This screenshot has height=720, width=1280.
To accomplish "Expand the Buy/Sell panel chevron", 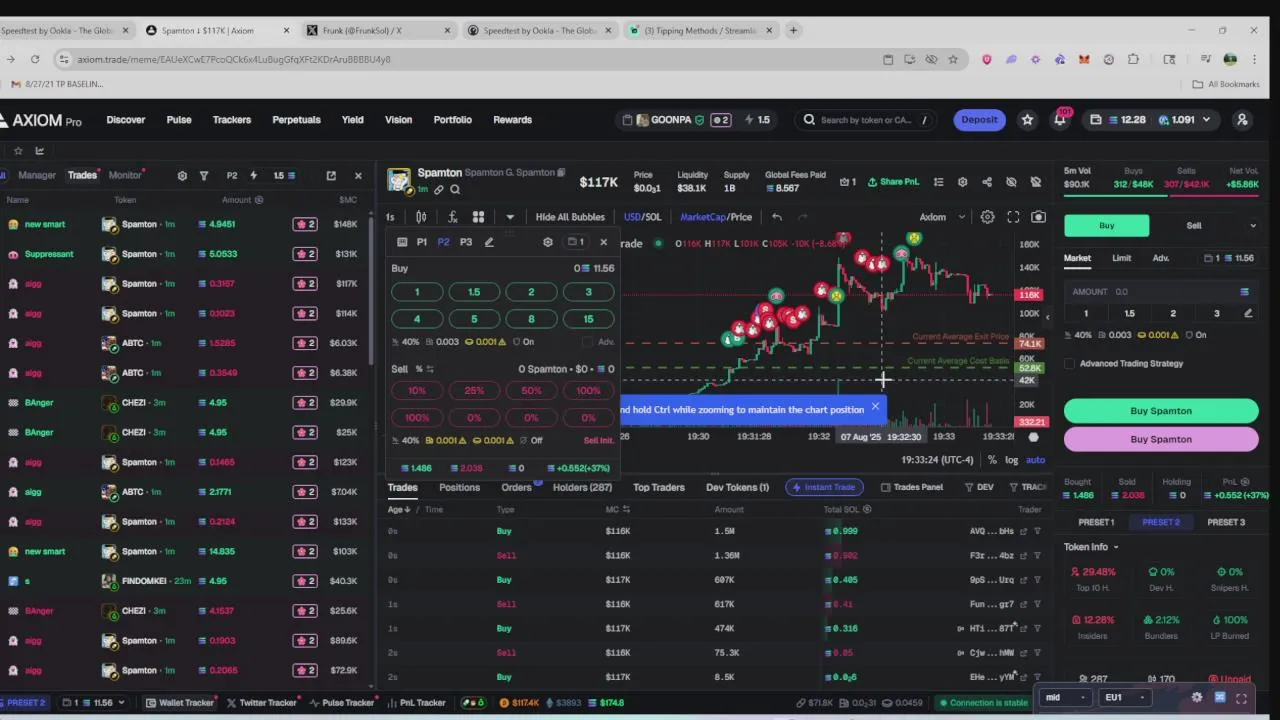I will 1253,226.
